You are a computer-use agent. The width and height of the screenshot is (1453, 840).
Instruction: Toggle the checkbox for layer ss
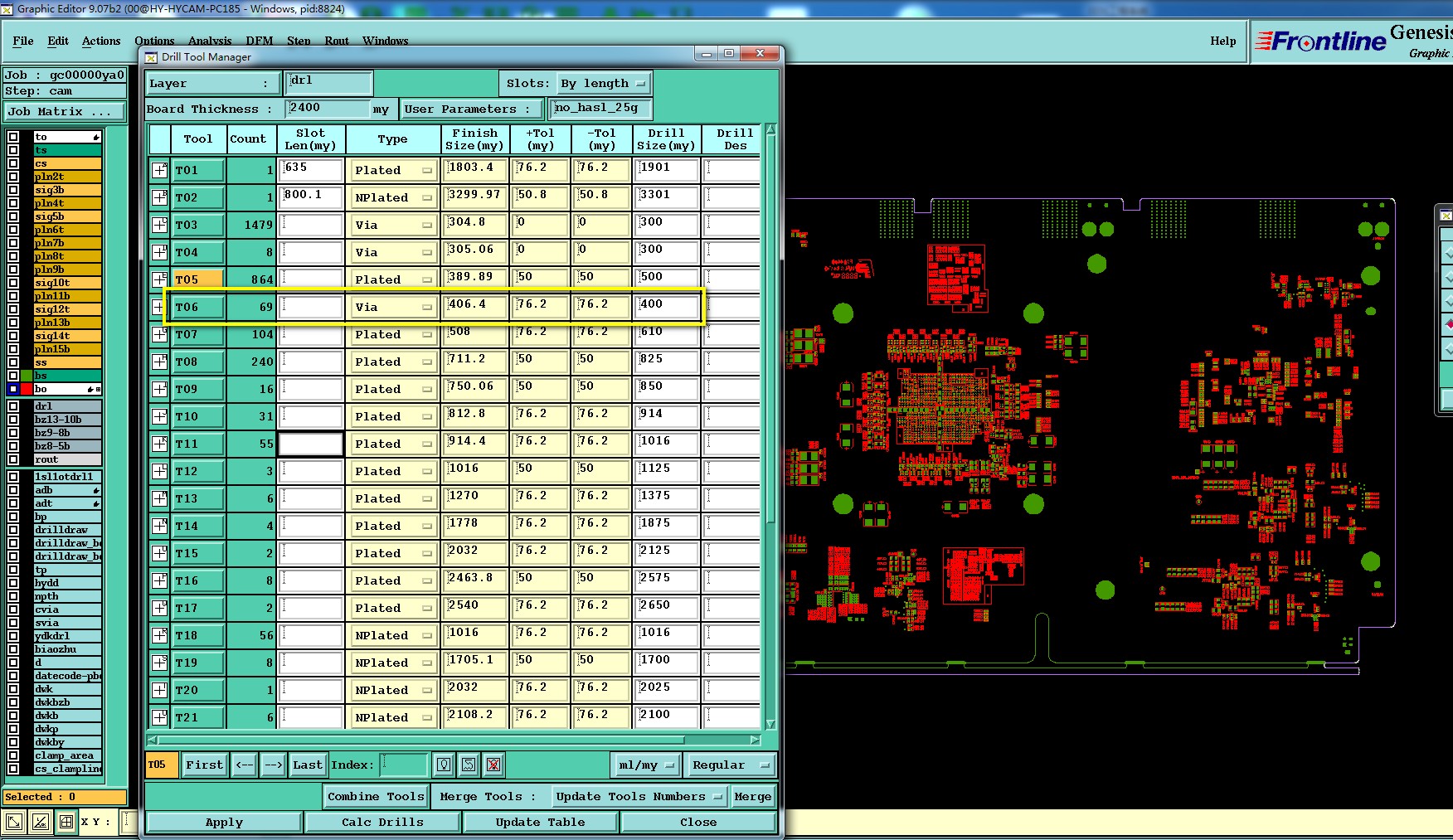[13, 362]
